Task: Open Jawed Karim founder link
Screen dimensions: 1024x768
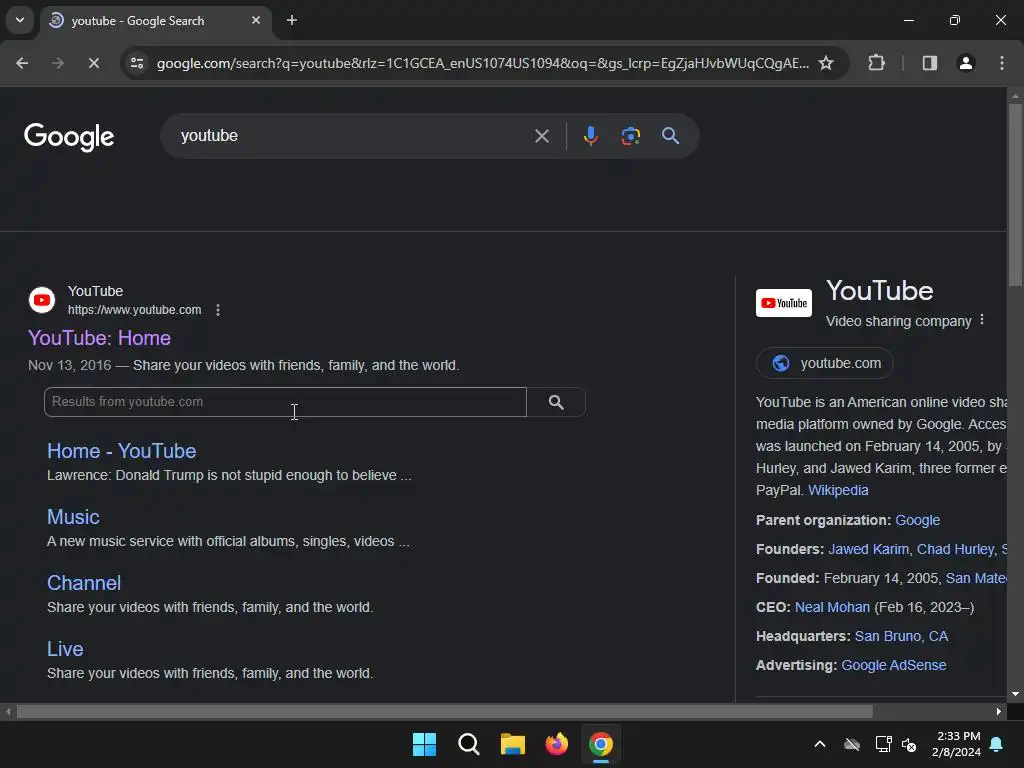Action: (869, 549)
